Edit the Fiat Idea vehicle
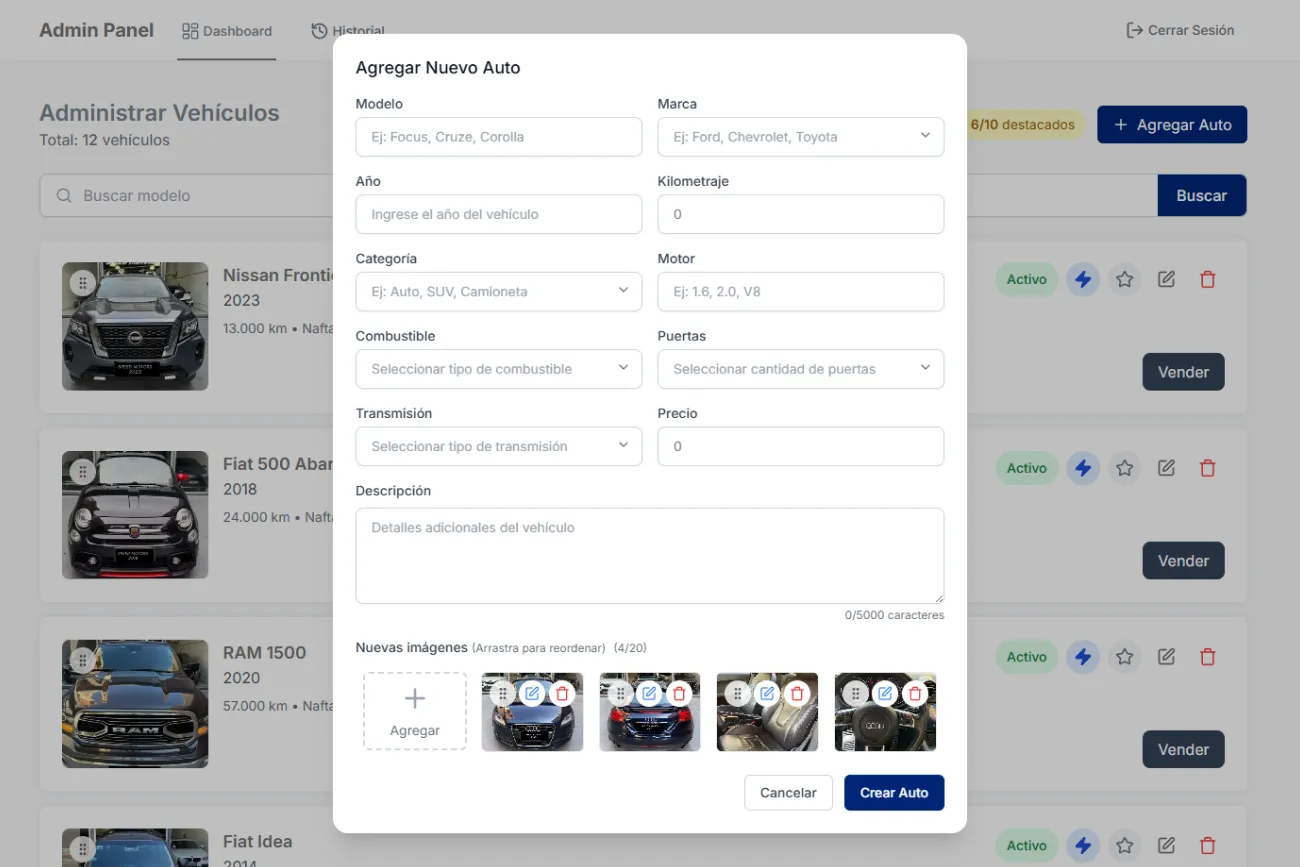 (x=1166, y=846)
